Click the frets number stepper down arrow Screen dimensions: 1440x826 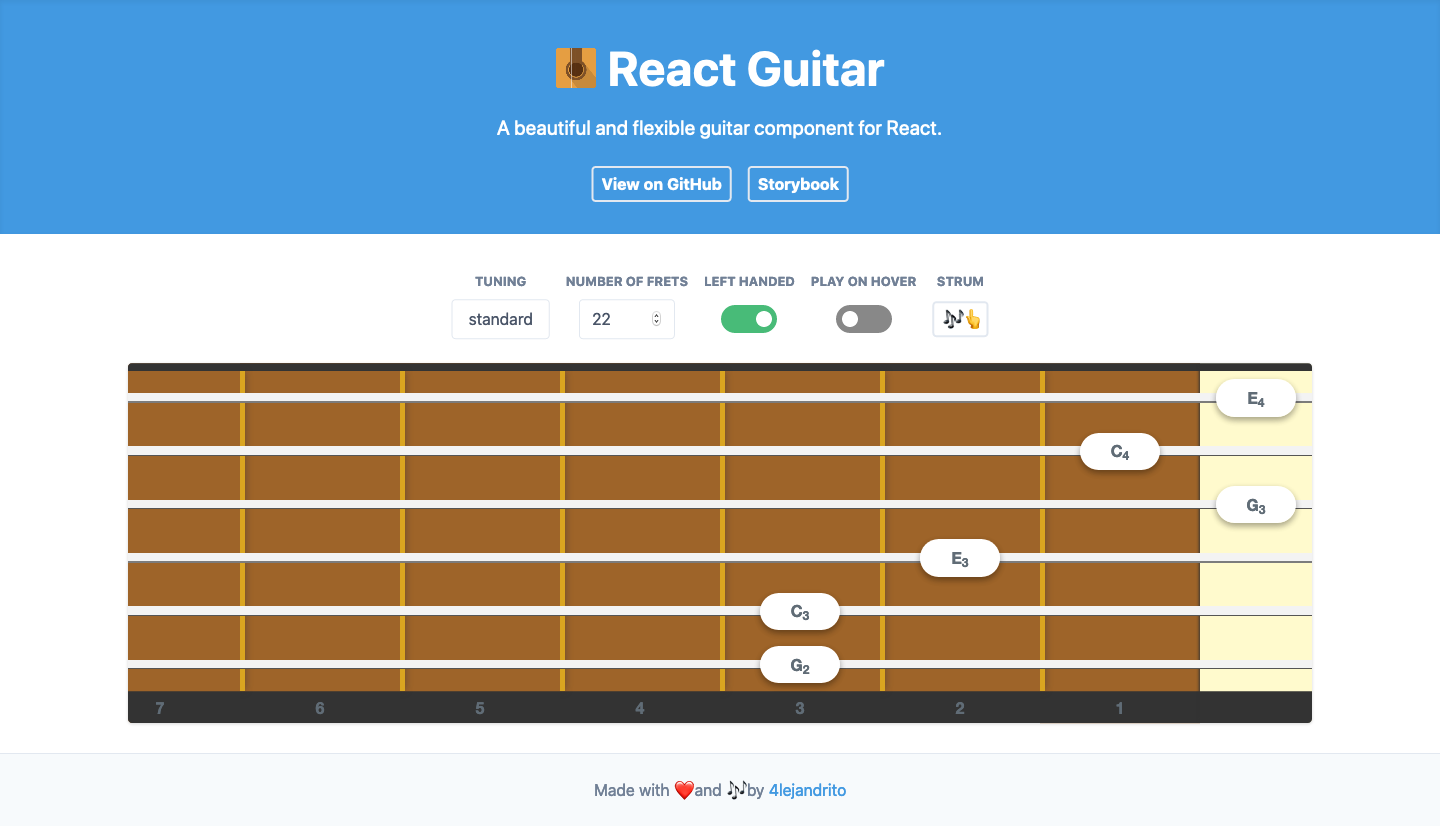click(x=657, y=324)
